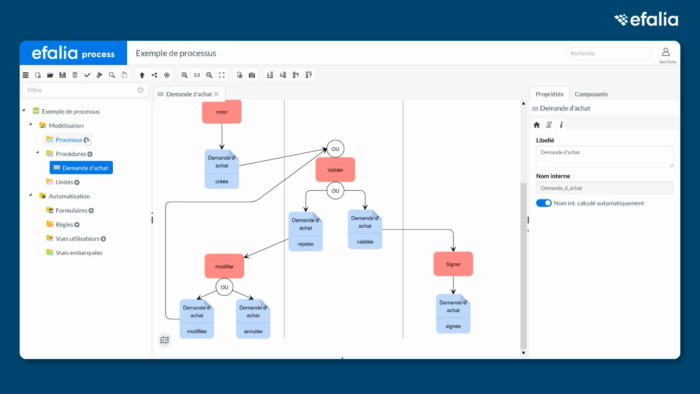Click the document export icon beside the camera
Image resolution: width=700 pixels, height=394 pixels.
tap(240, 75)
